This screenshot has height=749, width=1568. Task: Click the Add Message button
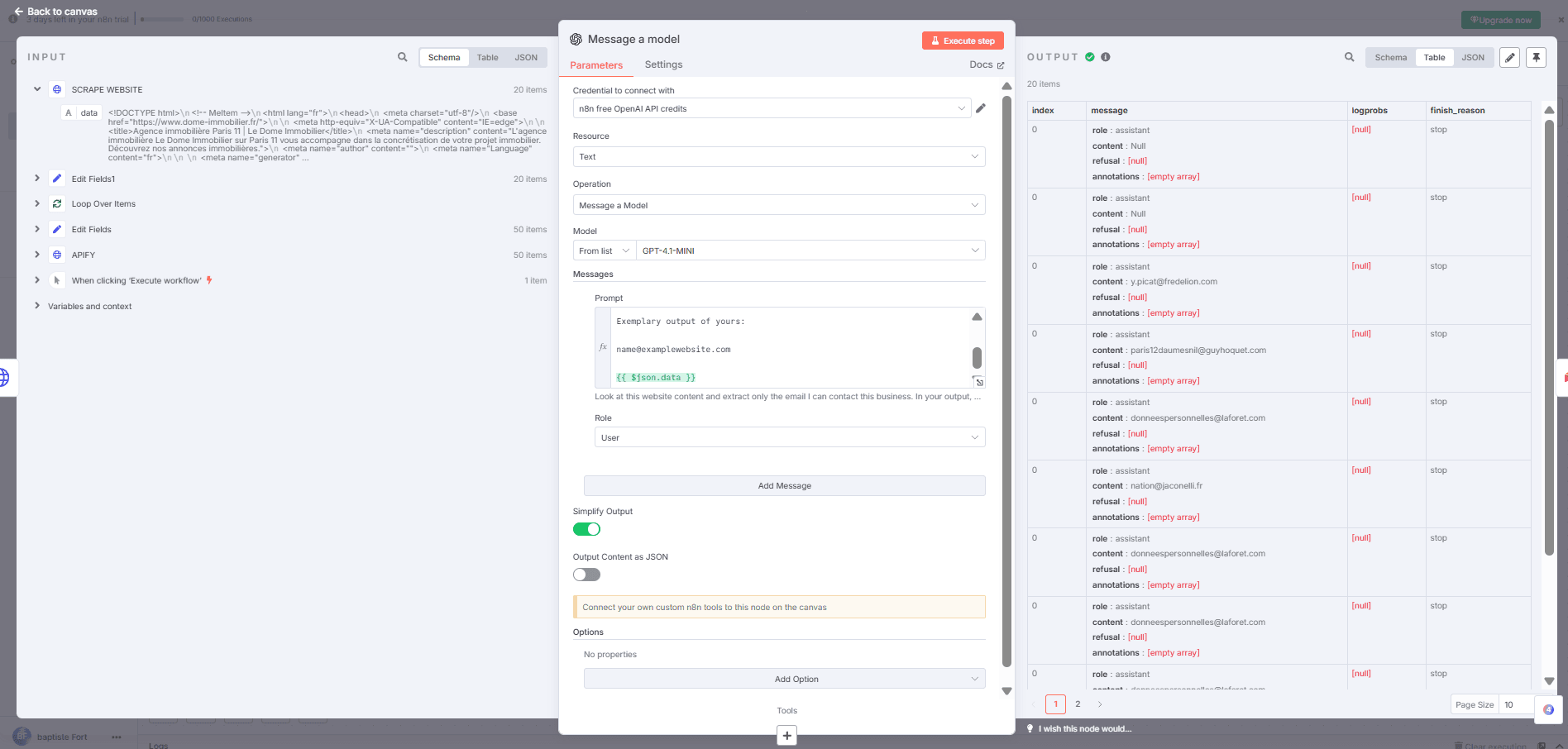point(784,485)
